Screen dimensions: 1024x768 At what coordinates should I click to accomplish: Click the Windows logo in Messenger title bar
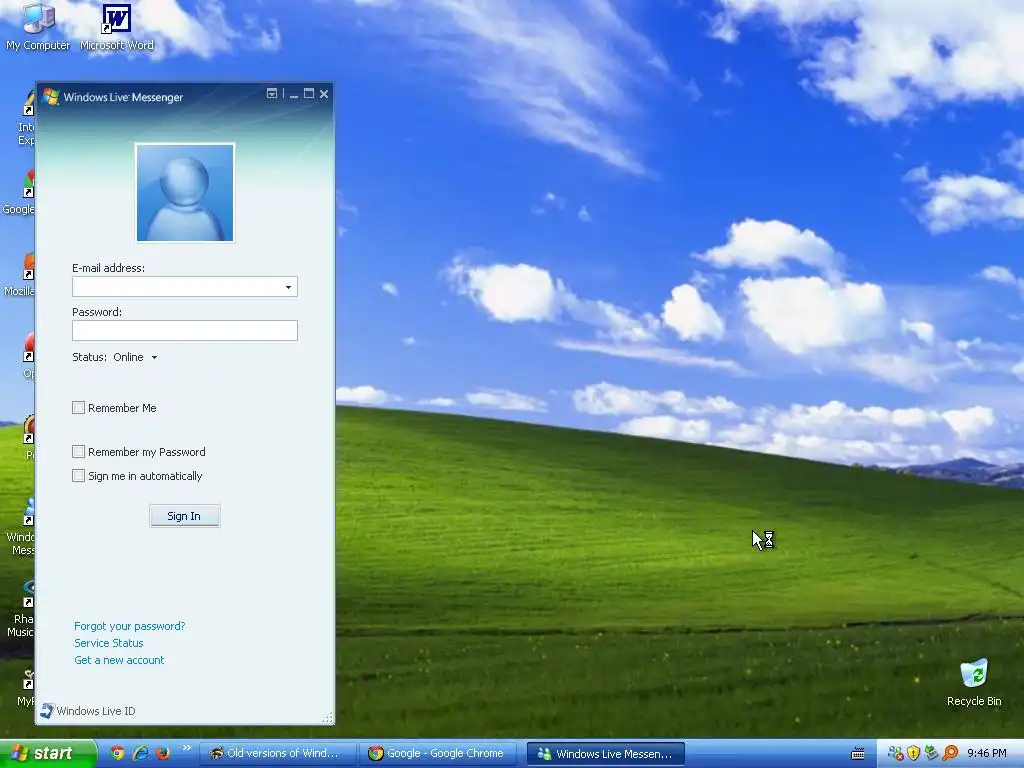50,97
